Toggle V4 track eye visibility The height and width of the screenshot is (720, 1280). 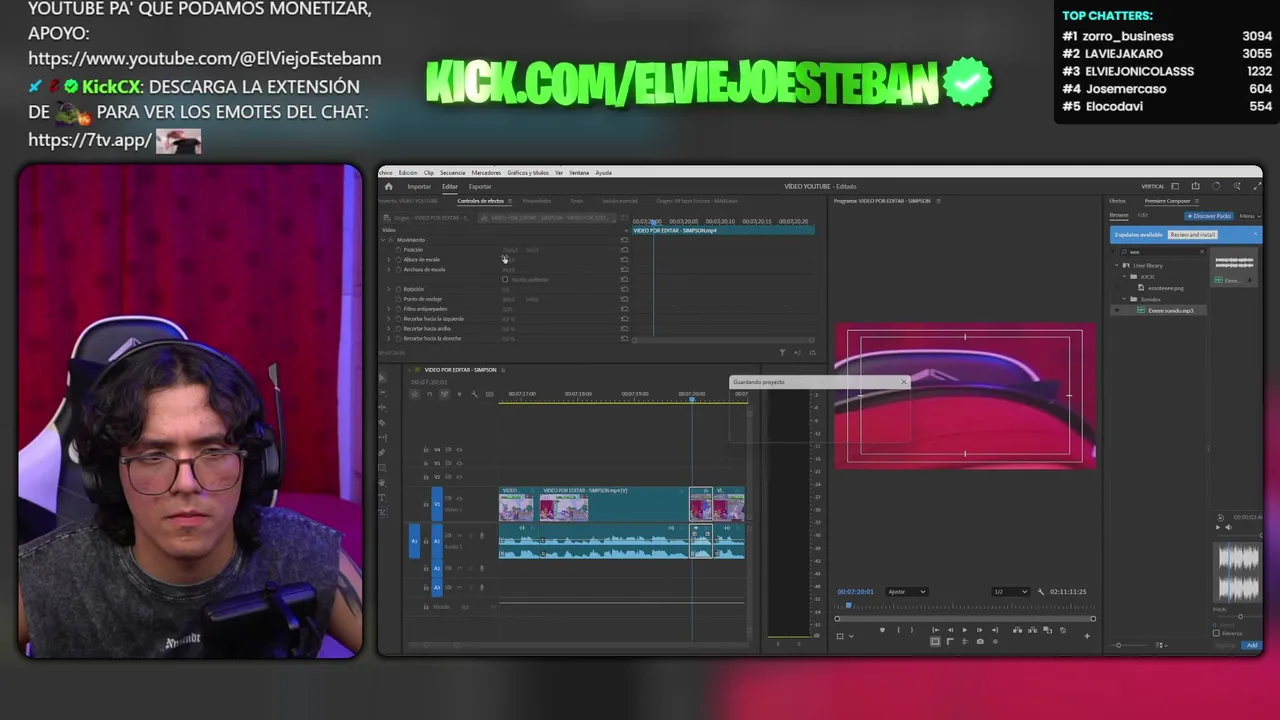[x=459, y=449]
